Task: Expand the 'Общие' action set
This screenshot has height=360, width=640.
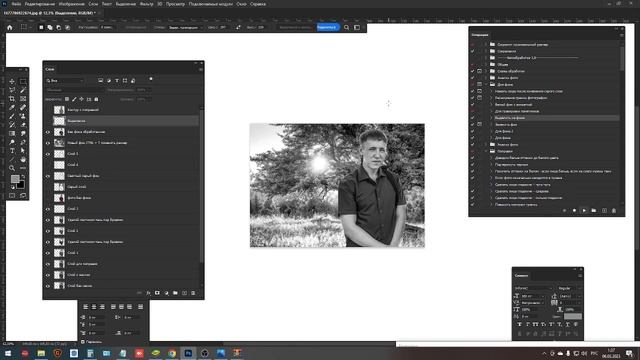Action: pyautogui.click(x=486, y=64)
